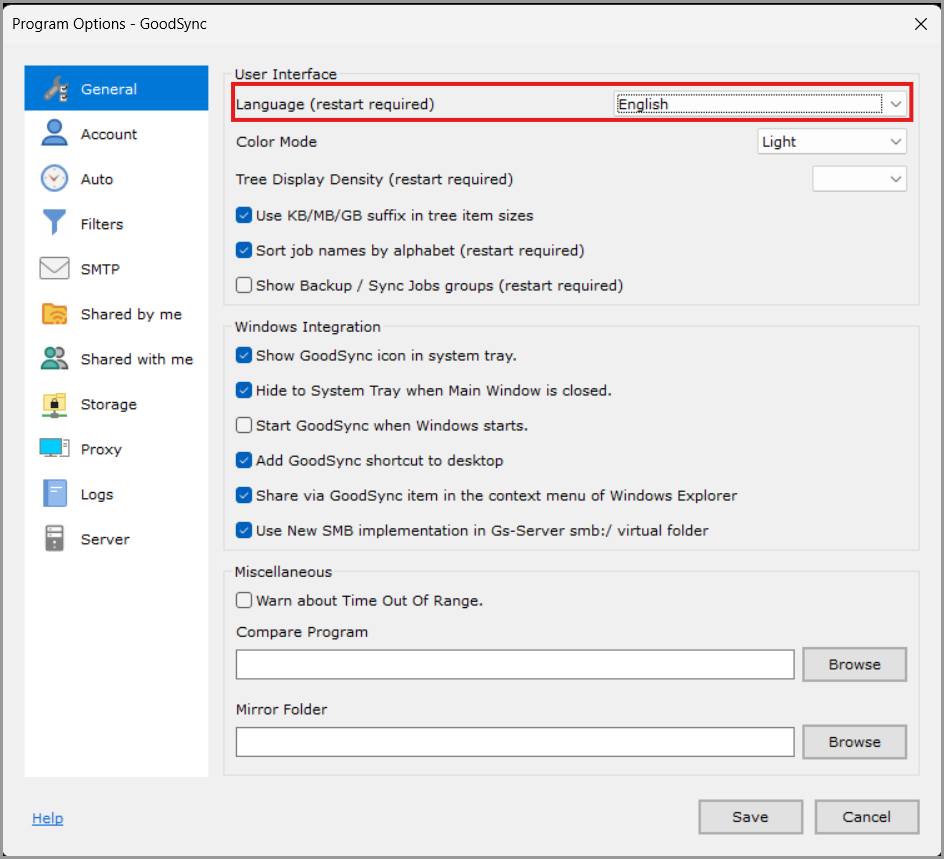Switch to the Storage tab
944x859 pixels.
[116, 404]
